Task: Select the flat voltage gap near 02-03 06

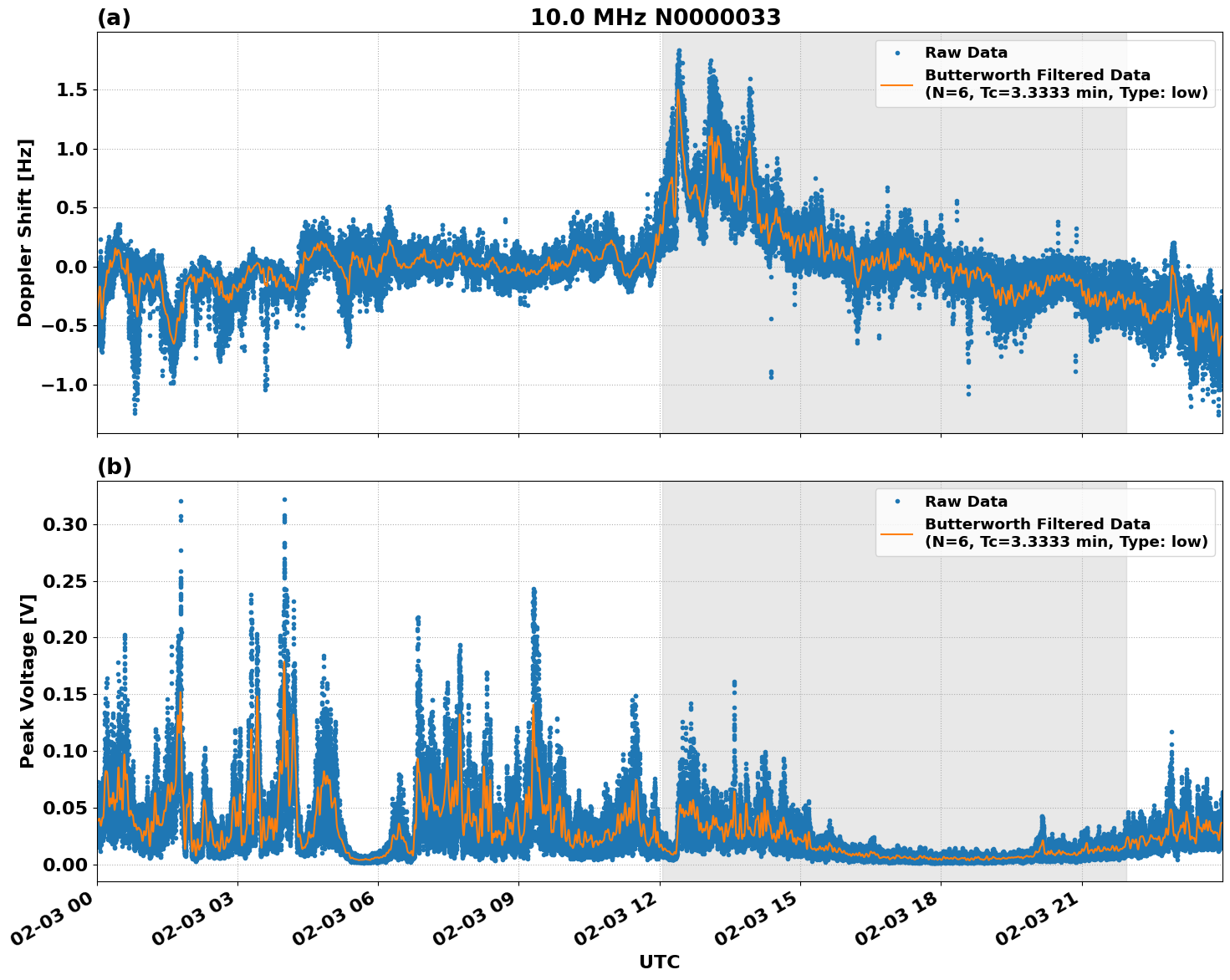Action: click(x=366, y=861)
